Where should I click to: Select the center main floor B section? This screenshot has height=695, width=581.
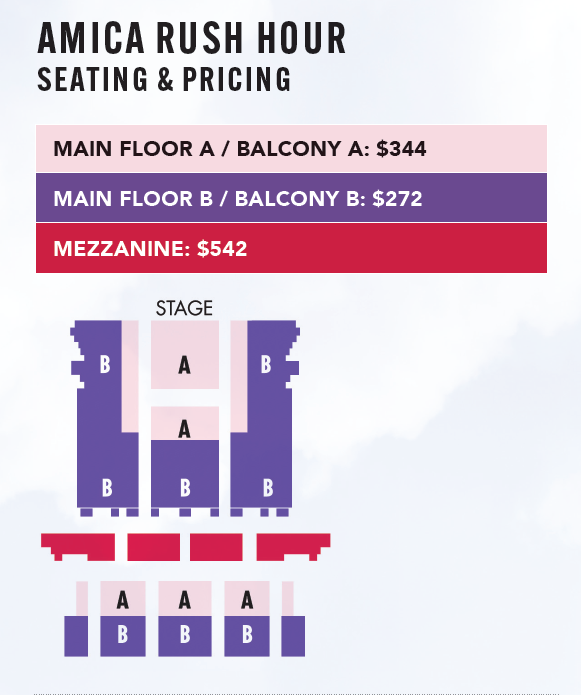click(185, 474)
